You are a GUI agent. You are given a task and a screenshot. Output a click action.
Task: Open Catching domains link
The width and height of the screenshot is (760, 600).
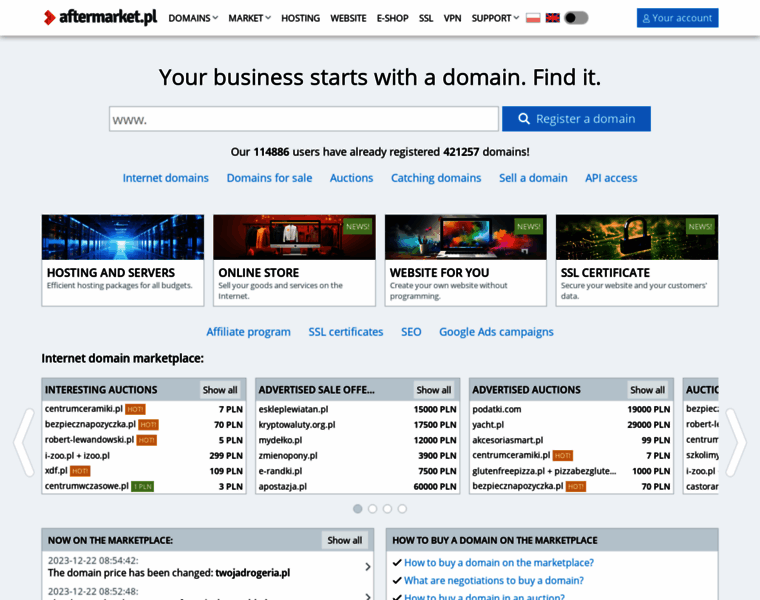coord(436,178)
